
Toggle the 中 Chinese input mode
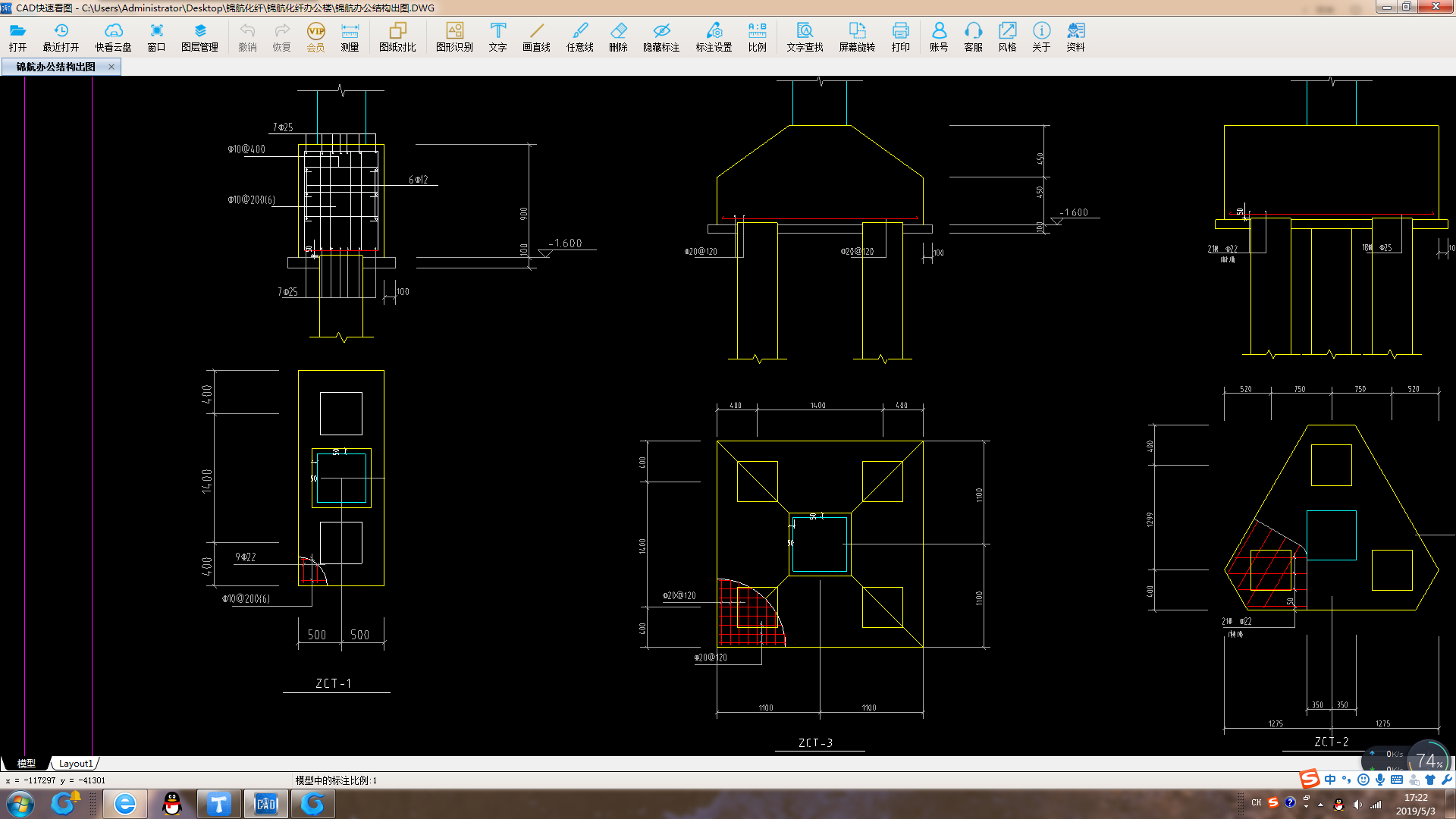click(1330, 780)
